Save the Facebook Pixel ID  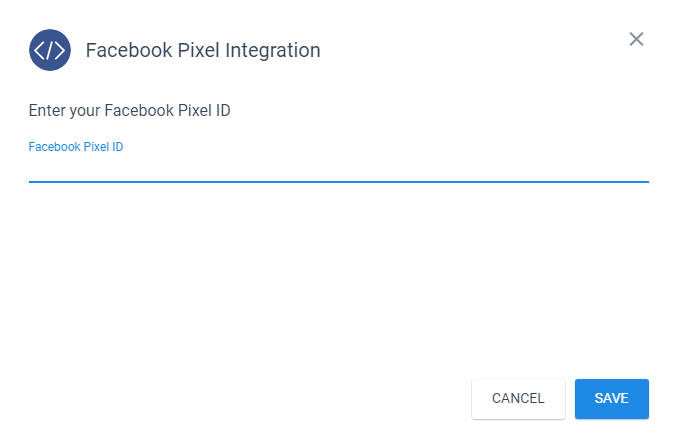pyautogui.click(x=611, y=399)
